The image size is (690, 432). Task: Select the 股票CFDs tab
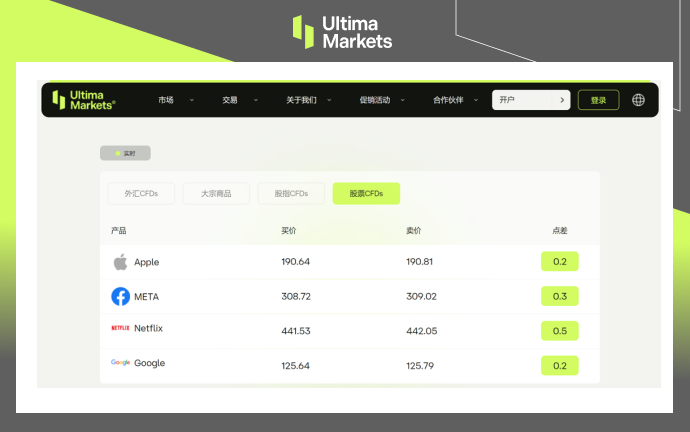[366, 194]
